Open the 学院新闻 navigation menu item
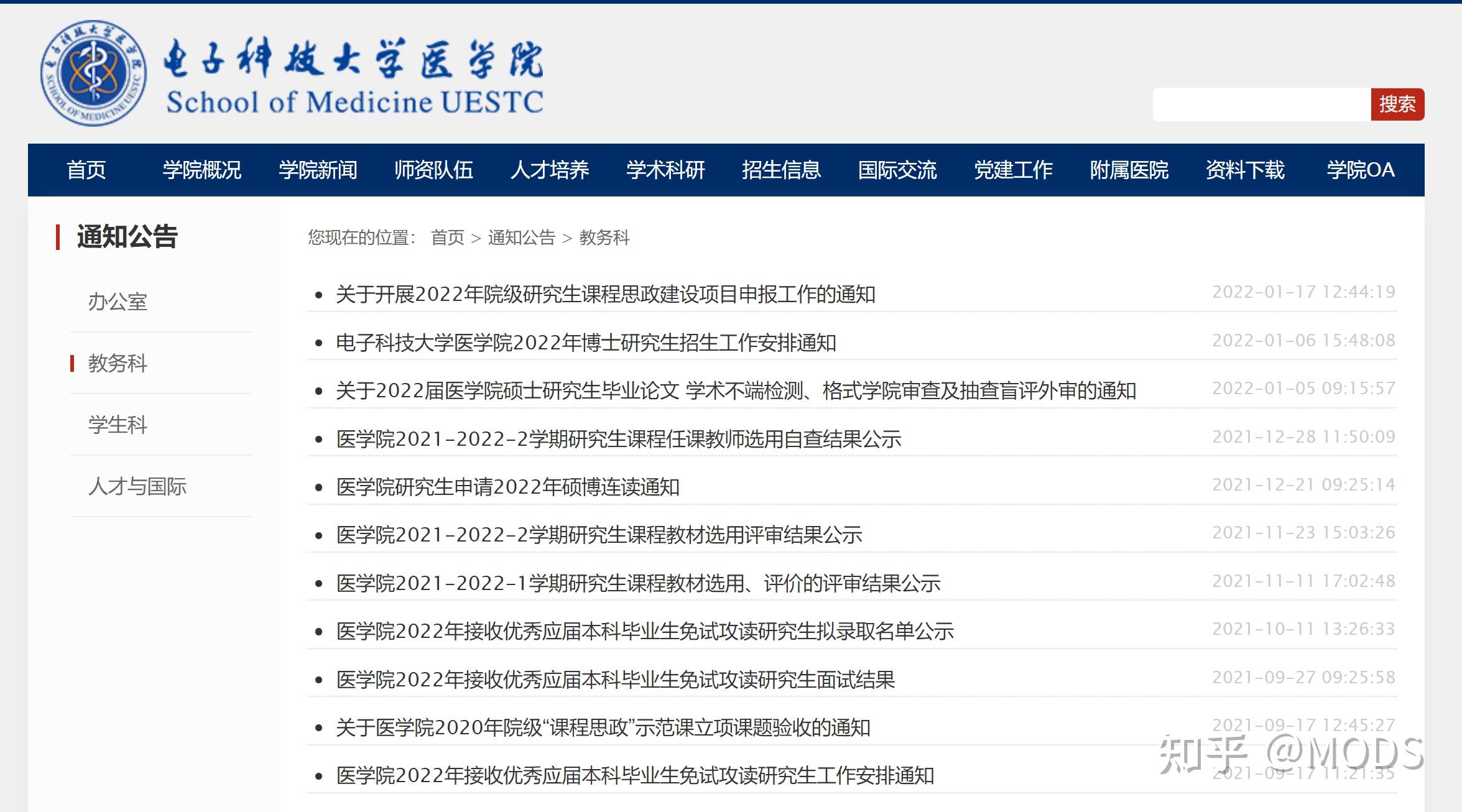The height and width of the screenshot is (812, 1462). coord(318,170)
